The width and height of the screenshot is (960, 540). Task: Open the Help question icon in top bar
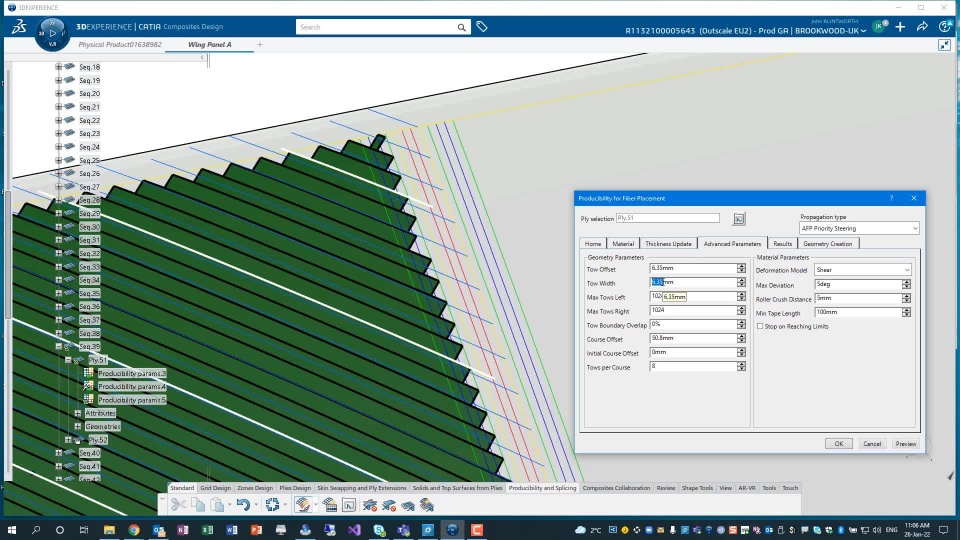click(x=945, y=27)
